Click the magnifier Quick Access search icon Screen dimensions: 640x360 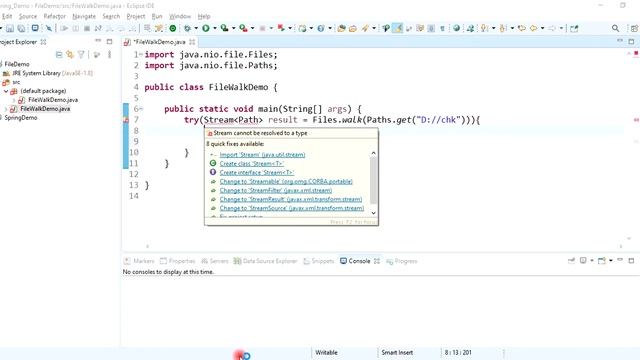coord(616,28)
